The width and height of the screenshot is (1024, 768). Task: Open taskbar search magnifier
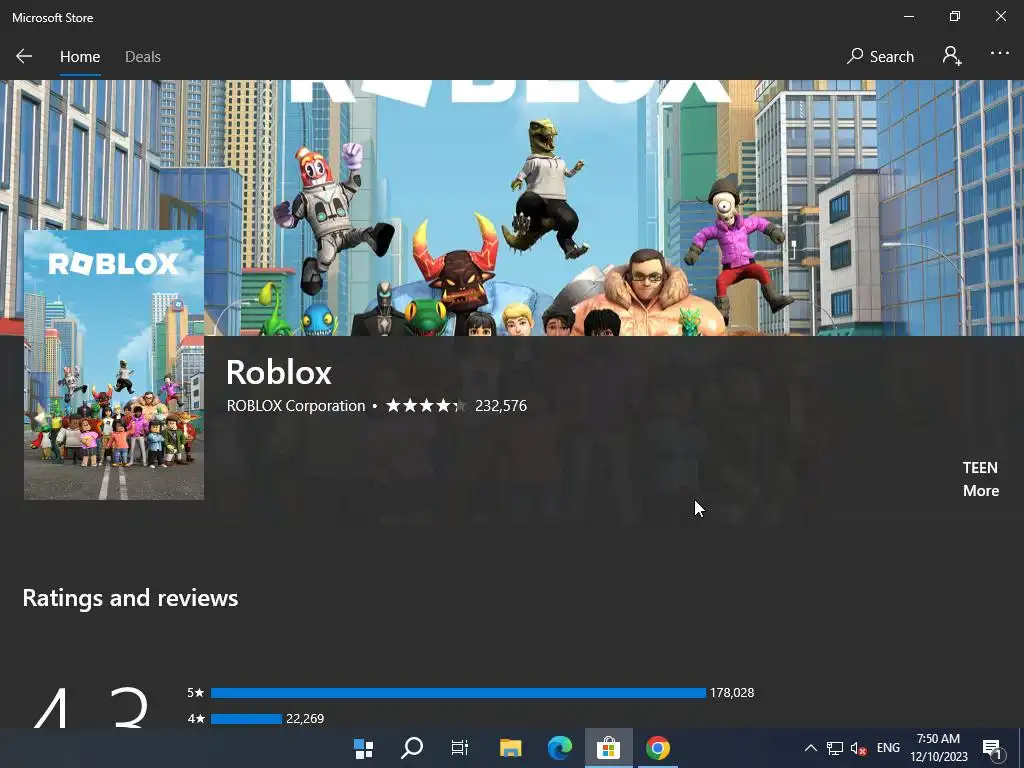[x=411, y=748]
